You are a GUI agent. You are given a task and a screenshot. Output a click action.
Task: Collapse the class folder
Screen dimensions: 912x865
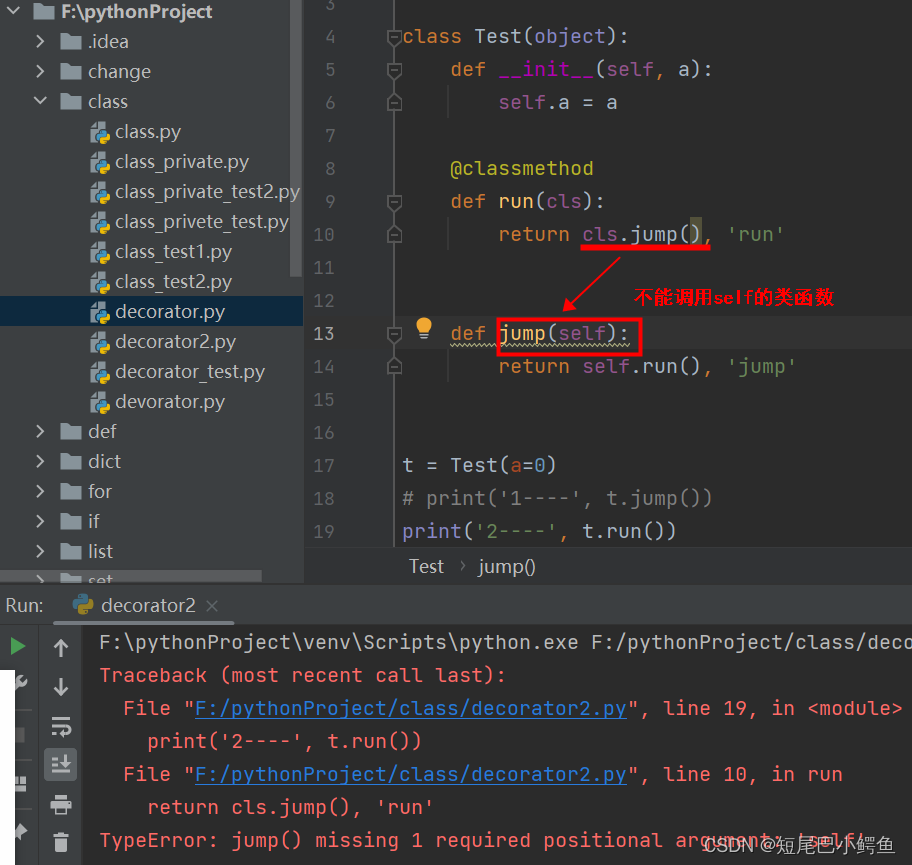click(x=40, y=101)
